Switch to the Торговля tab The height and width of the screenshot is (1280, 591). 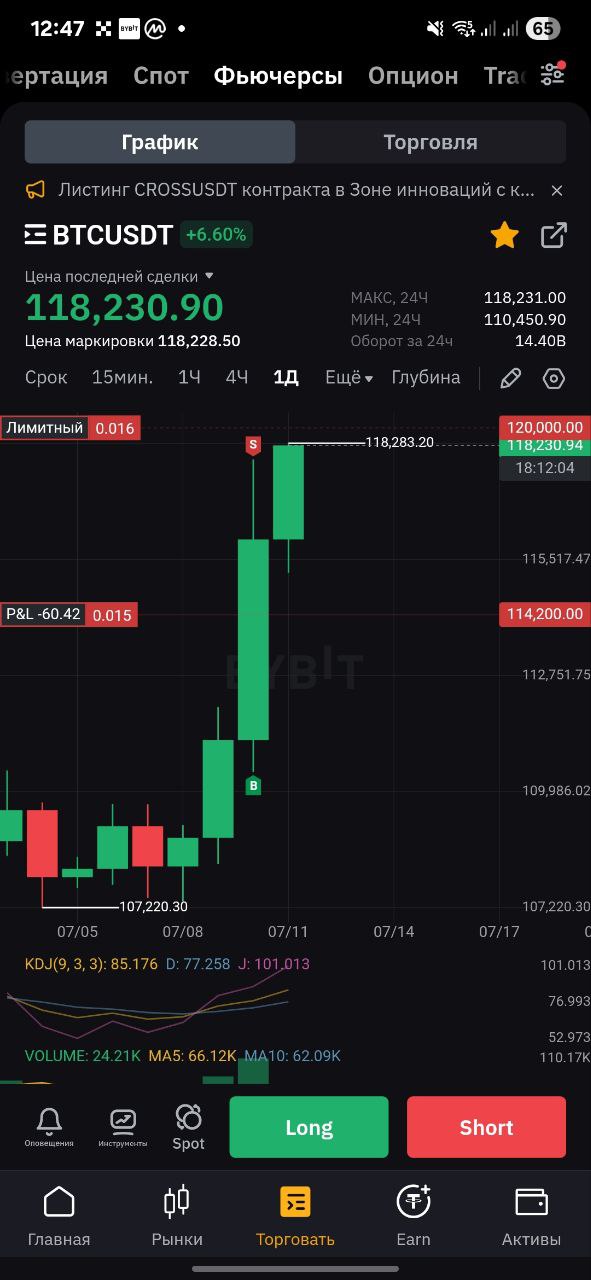click(x=430, y=141)
